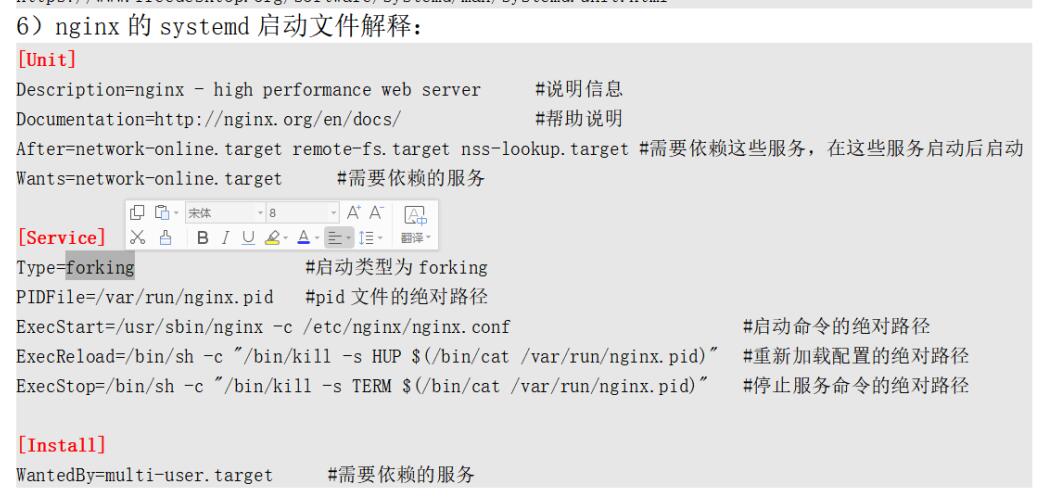Click the Copy icon in mini toolbar
The image size is (1052, 499).
click(x=137, y=212)
